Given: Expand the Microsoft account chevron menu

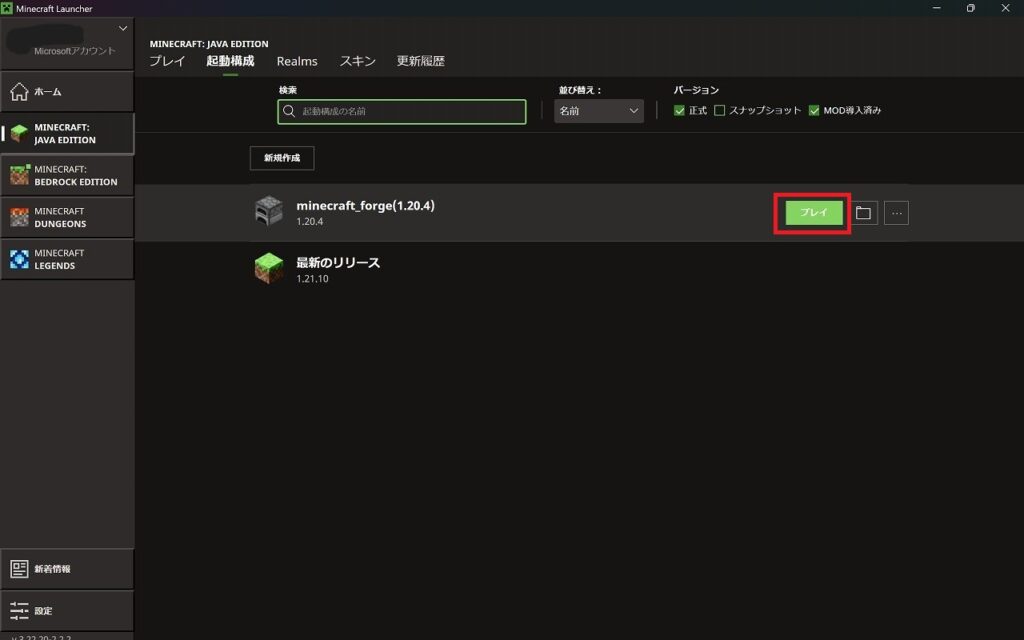Looking at the screenshot, I should (x=123, y=28).
